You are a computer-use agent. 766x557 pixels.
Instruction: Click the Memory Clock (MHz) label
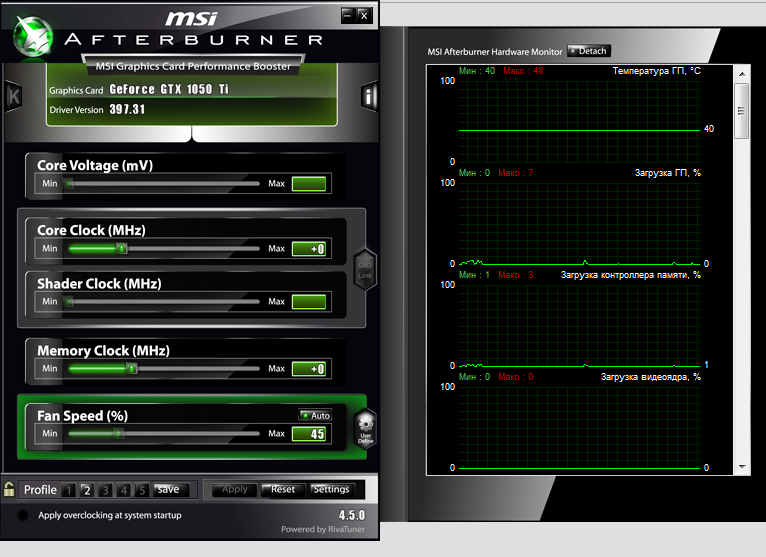tap(104, 351)
